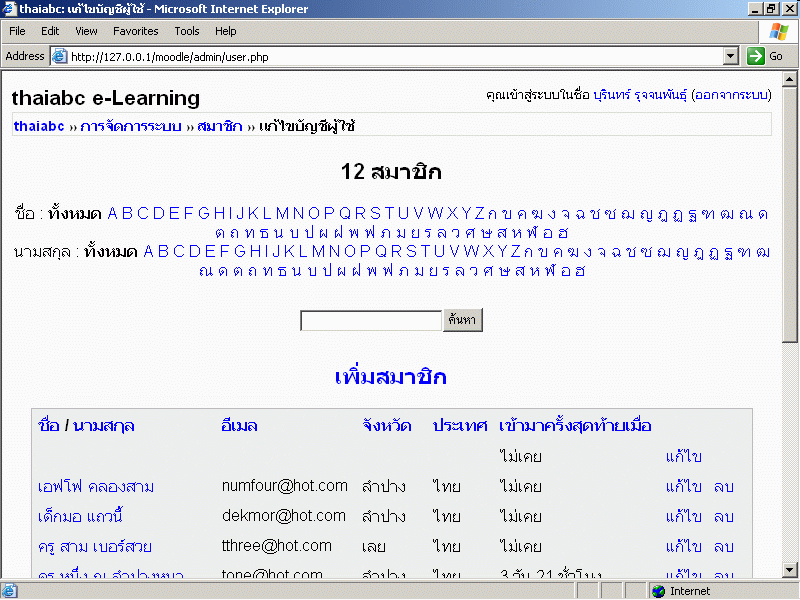800x600 pixels.
Task: Sort the table by อีเมล column
Action: pos(239,425)
